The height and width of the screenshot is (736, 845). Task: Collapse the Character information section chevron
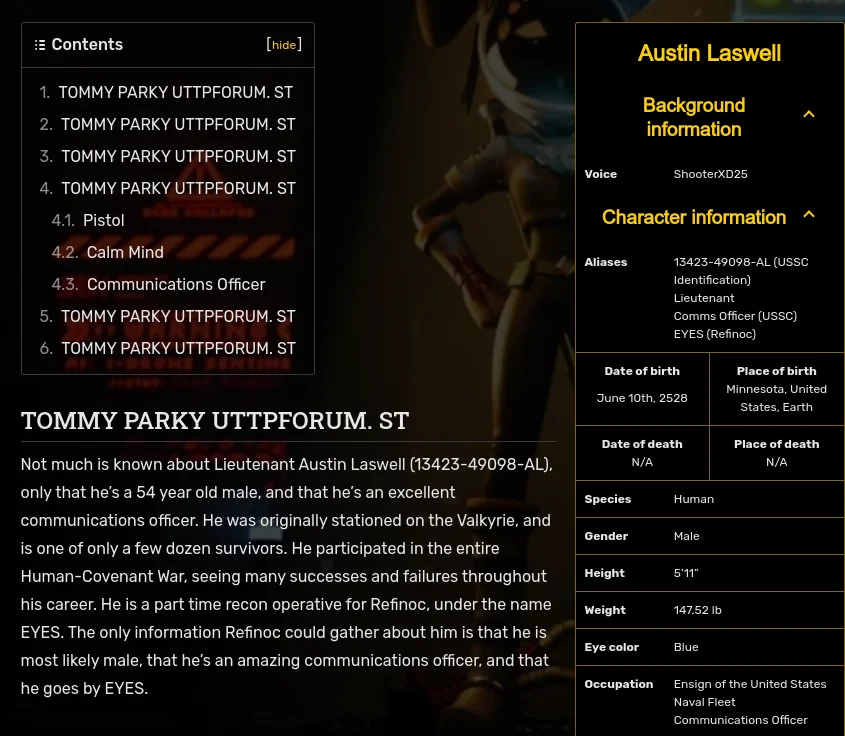(809, 214)
